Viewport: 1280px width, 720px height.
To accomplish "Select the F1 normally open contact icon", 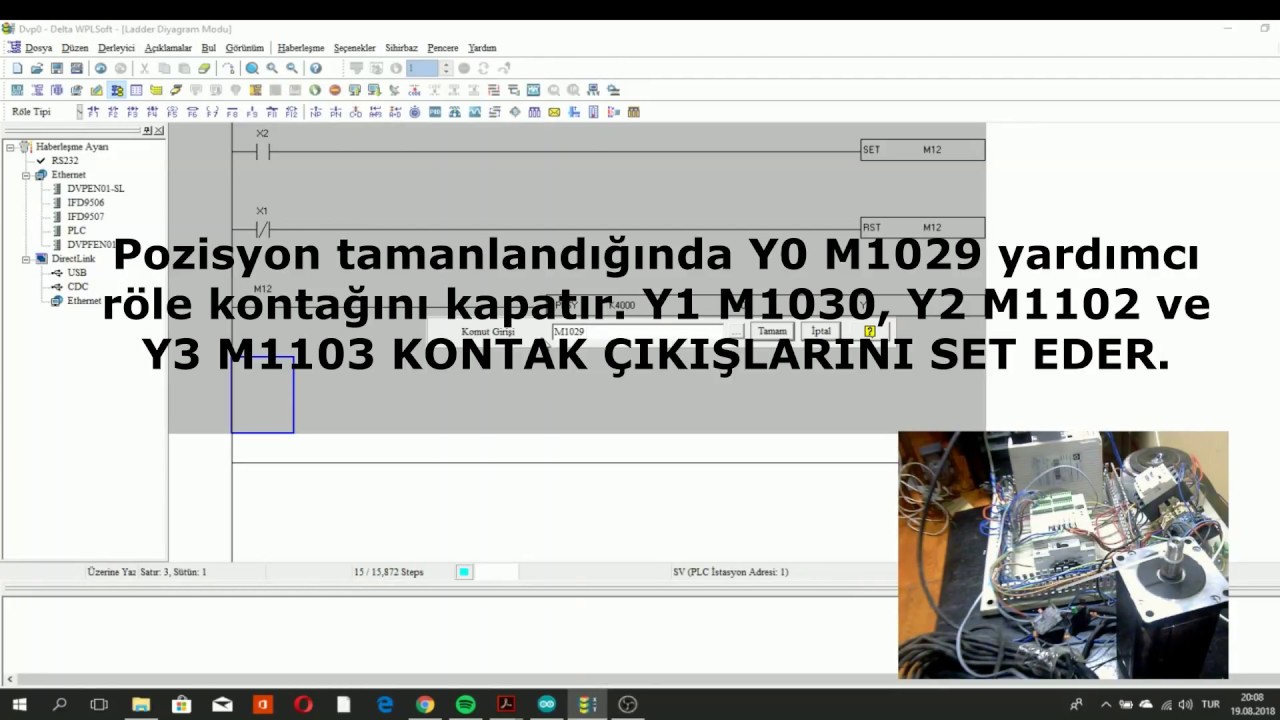I will (x=94, y=112).
